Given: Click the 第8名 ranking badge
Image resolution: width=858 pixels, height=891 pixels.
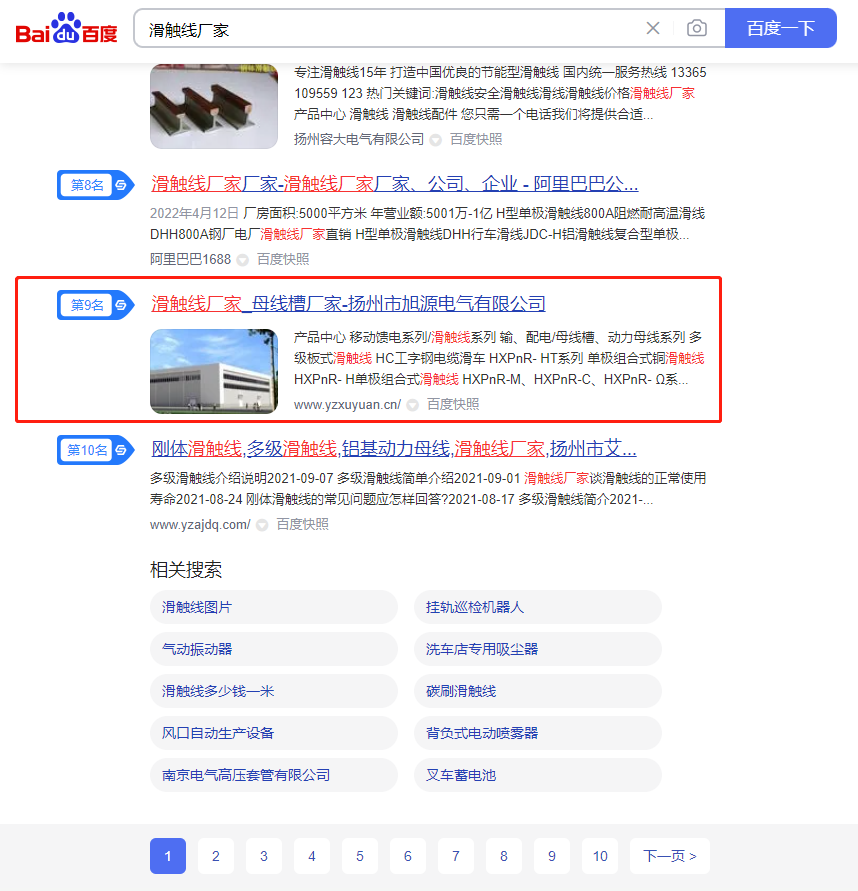Looking at the screenshot, I should point(95,185).
